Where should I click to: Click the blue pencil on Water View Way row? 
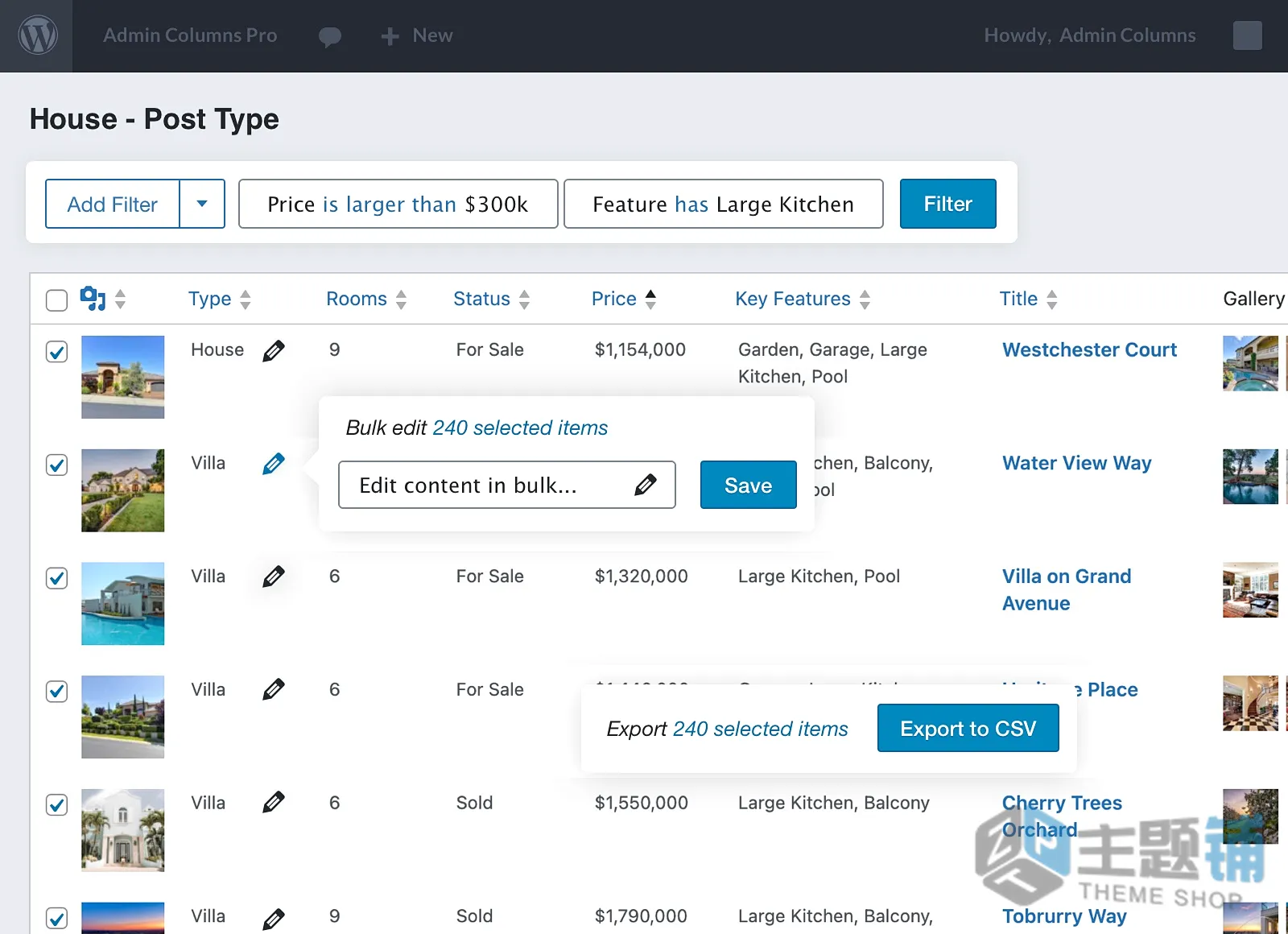click(x=274, y=464)
